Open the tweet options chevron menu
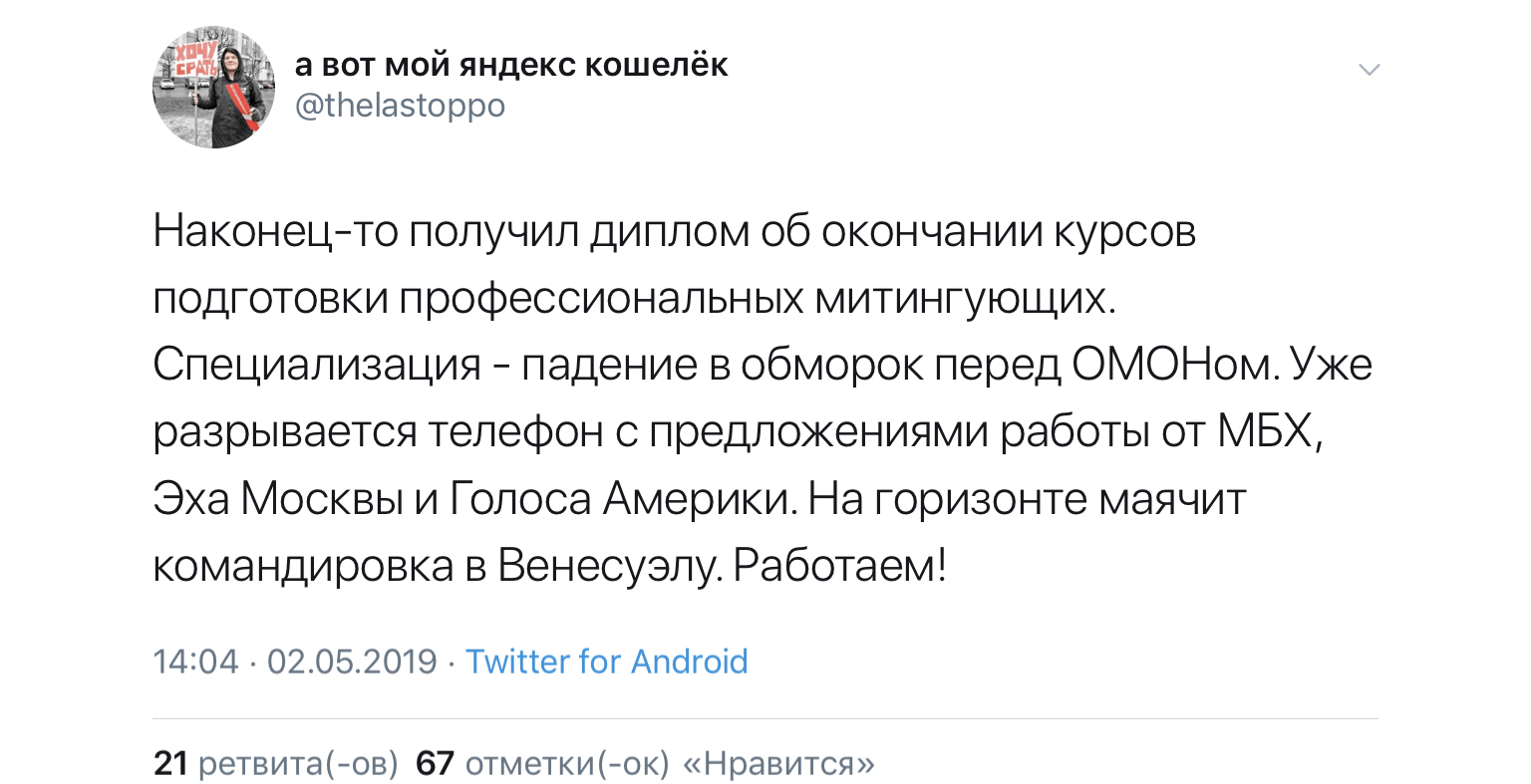This screenshot has height=784, width=1531. click(x=1370, y=70)
